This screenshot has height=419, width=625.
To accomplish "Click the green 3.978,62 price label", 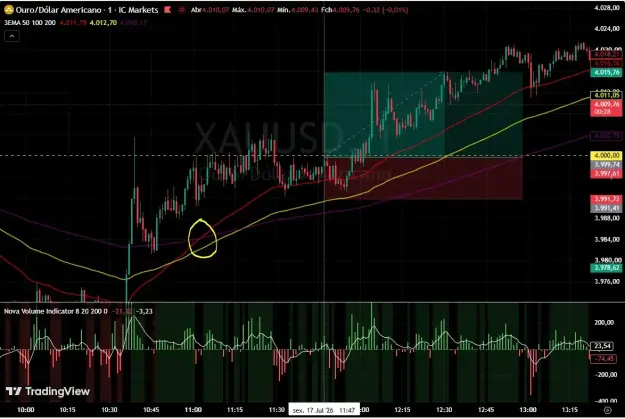I will click(x=606, y=268).
